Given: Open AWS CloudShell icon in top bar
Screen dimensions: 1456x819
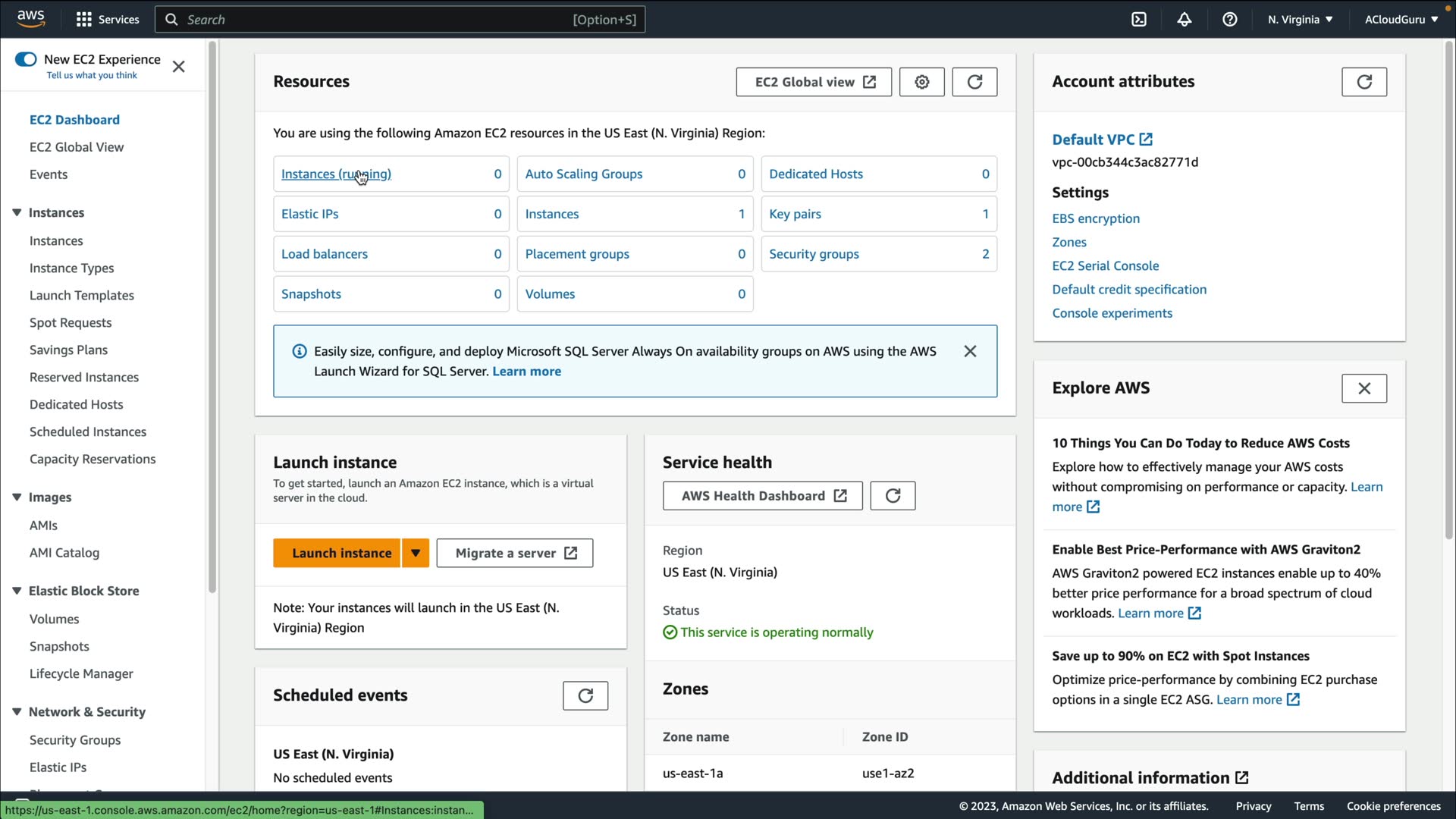Looking at the screenshot, I should [x=1139, y=20].
